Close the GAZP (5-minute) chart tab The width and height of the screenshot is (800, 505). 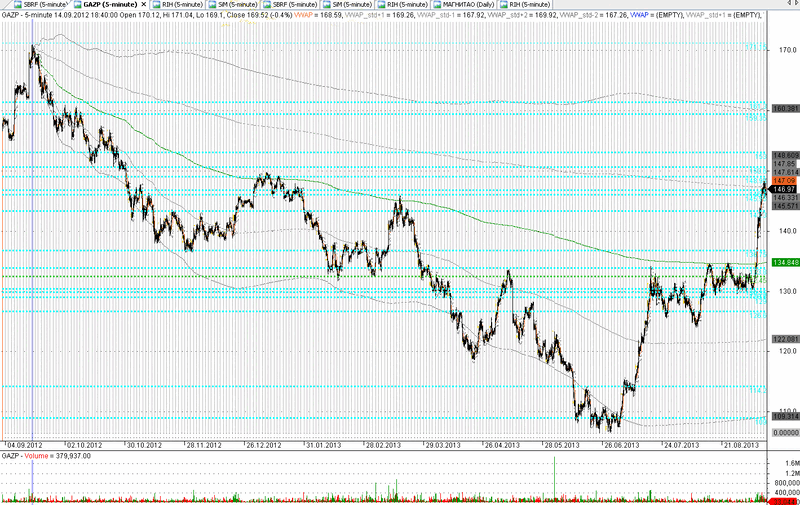[x=143, y=5]
